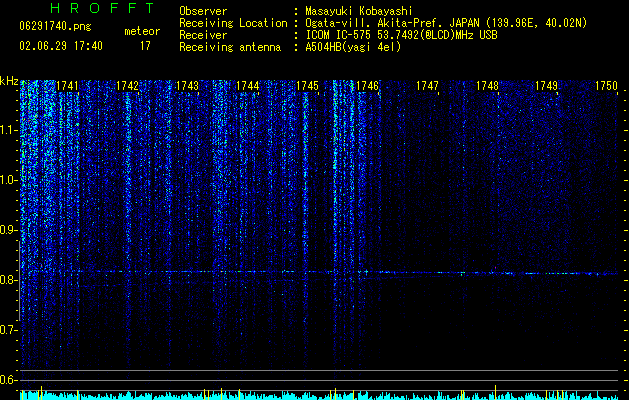
Task: Click the 0.8 kHz axis label
Action: pyautogui.click(x=9, y=280)
